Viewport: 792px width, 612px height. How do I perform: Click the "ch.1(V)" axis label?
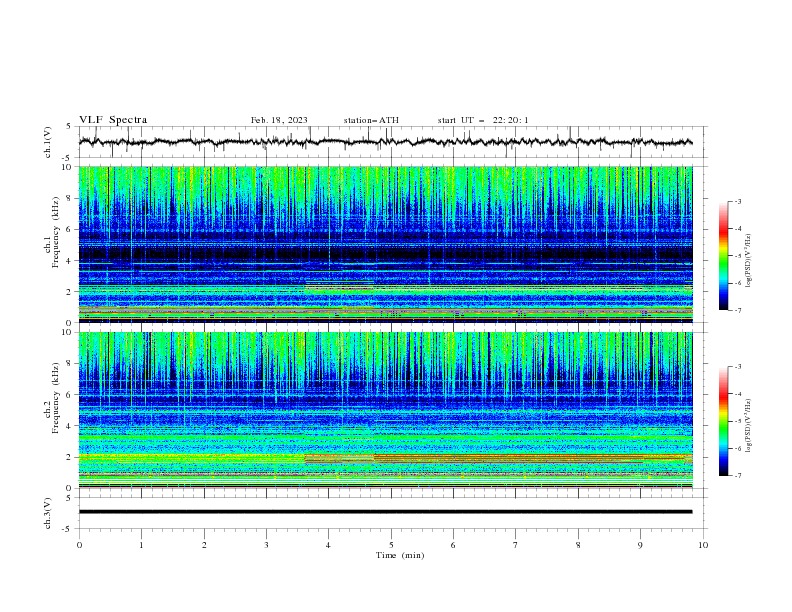(48, 142)
